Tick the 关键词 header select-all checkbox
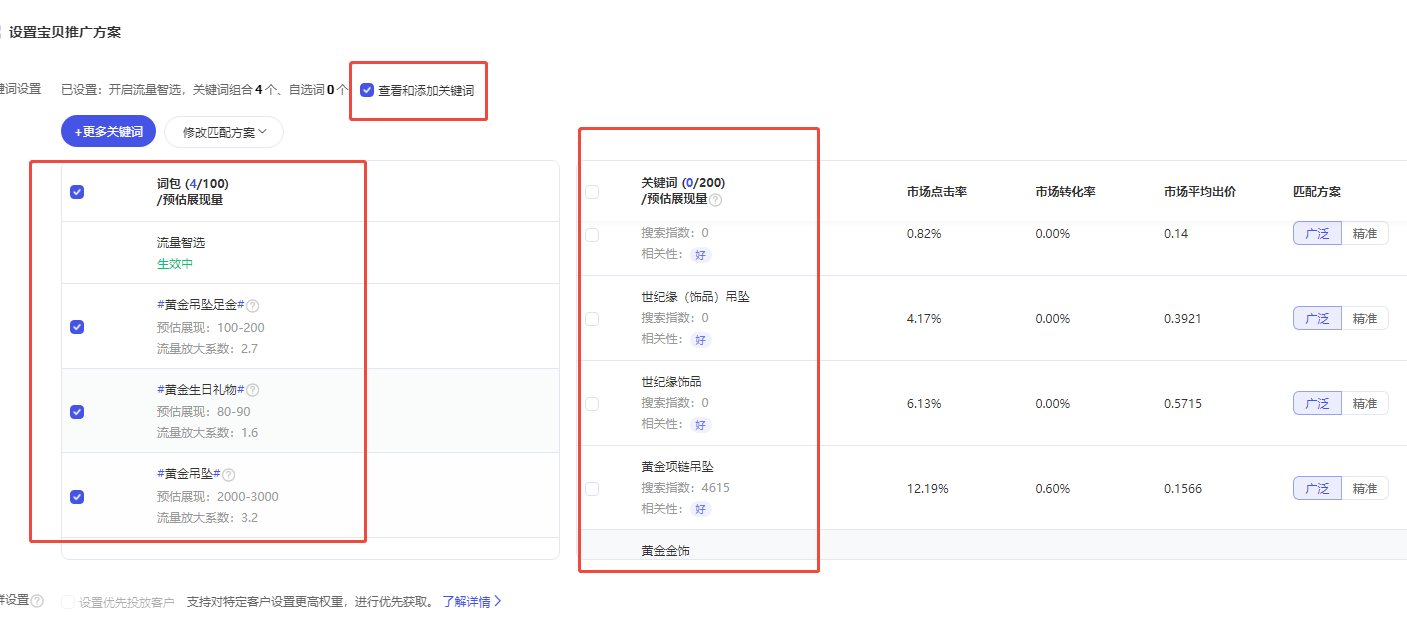The width and height of the screenshot is (1407, 623). pos(592,192)
